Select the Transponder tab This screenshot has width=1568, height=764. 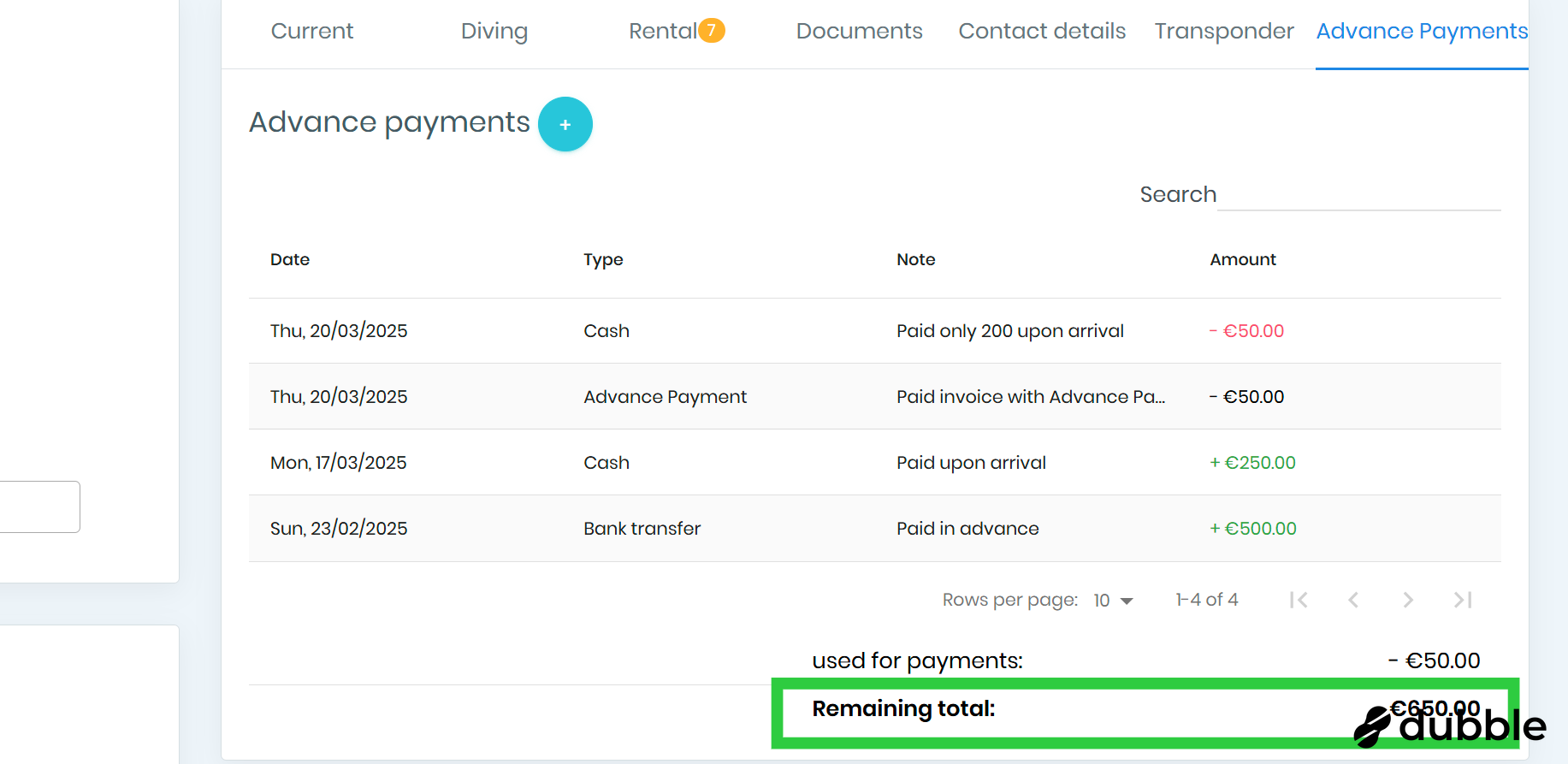pos(1223,32)
